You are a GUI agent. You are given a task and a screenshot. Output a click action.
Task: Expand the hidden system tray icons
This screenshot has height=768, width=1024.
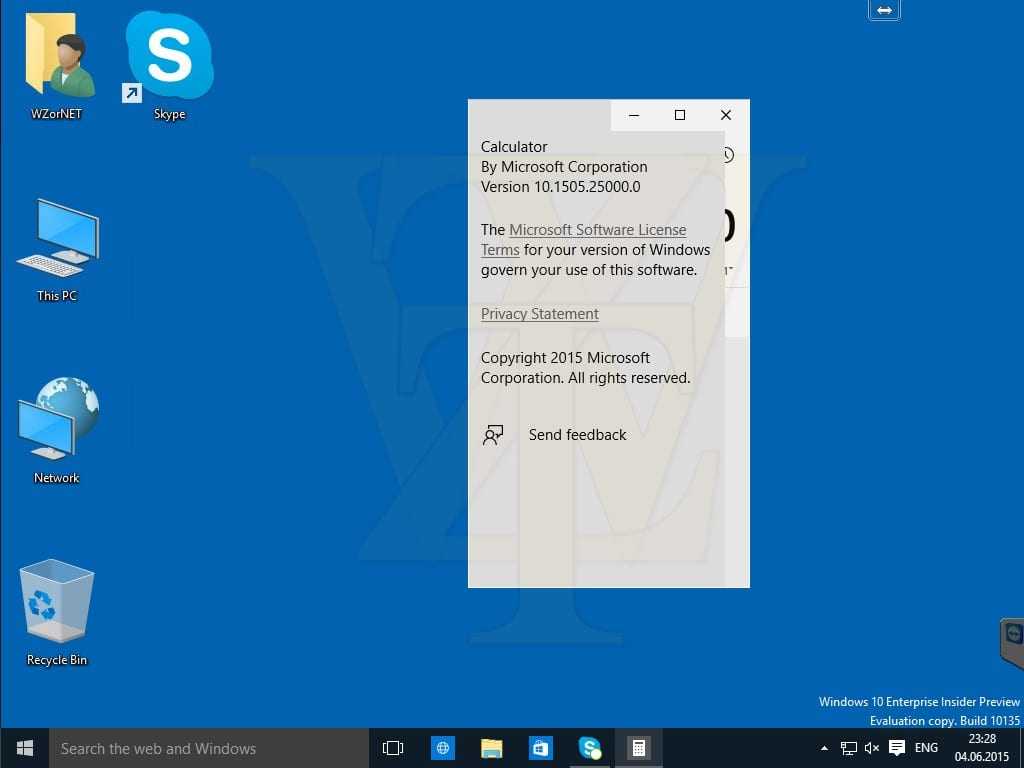[x=824, y=748]
